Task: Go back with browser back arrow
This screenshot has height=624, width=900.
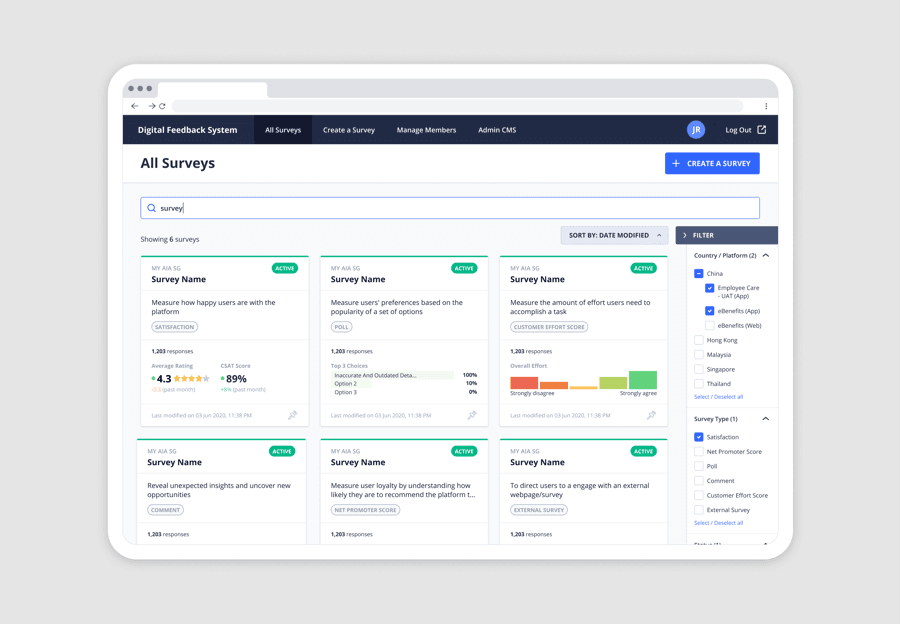Action: [x=134, y=106]
